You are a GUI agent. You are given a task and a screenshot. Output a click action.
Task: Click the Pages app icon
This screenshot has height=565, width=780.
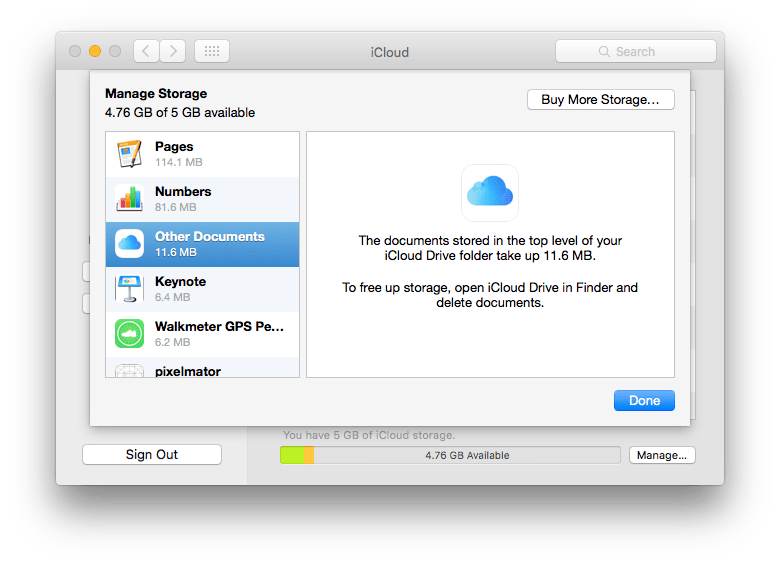click(x=130, y=154)
